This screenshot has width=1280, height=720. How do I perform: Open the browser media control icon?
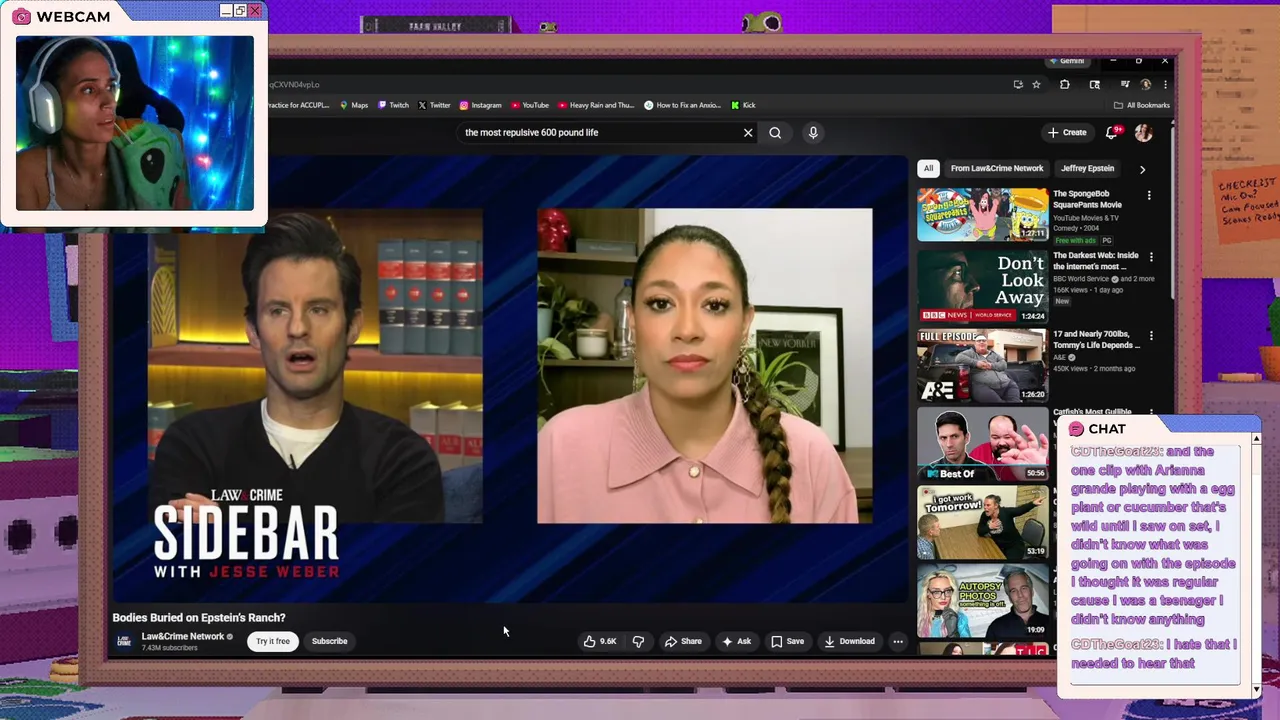1125,85
